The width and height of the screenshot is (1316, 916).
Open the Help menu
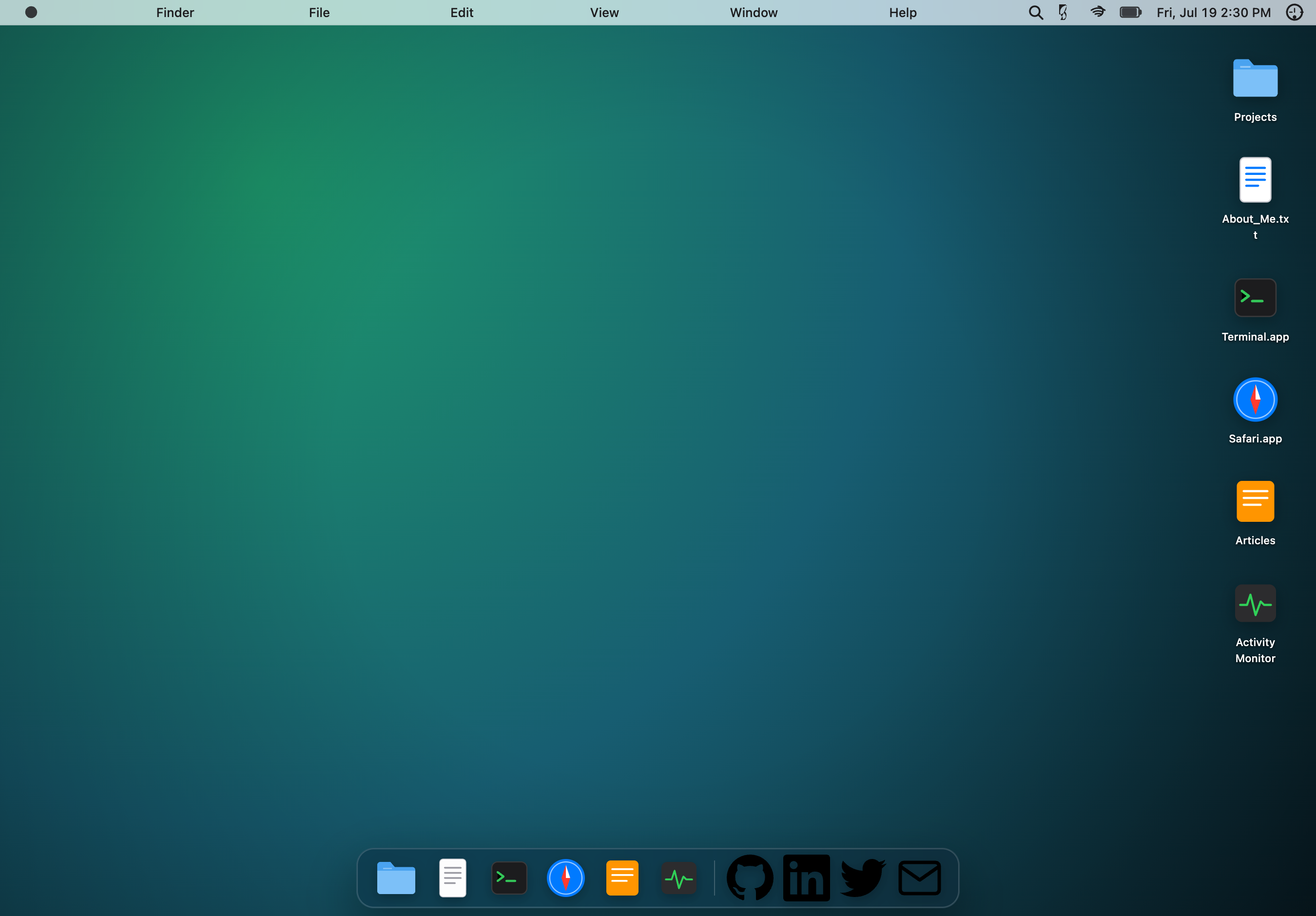[x=903, y=13]
